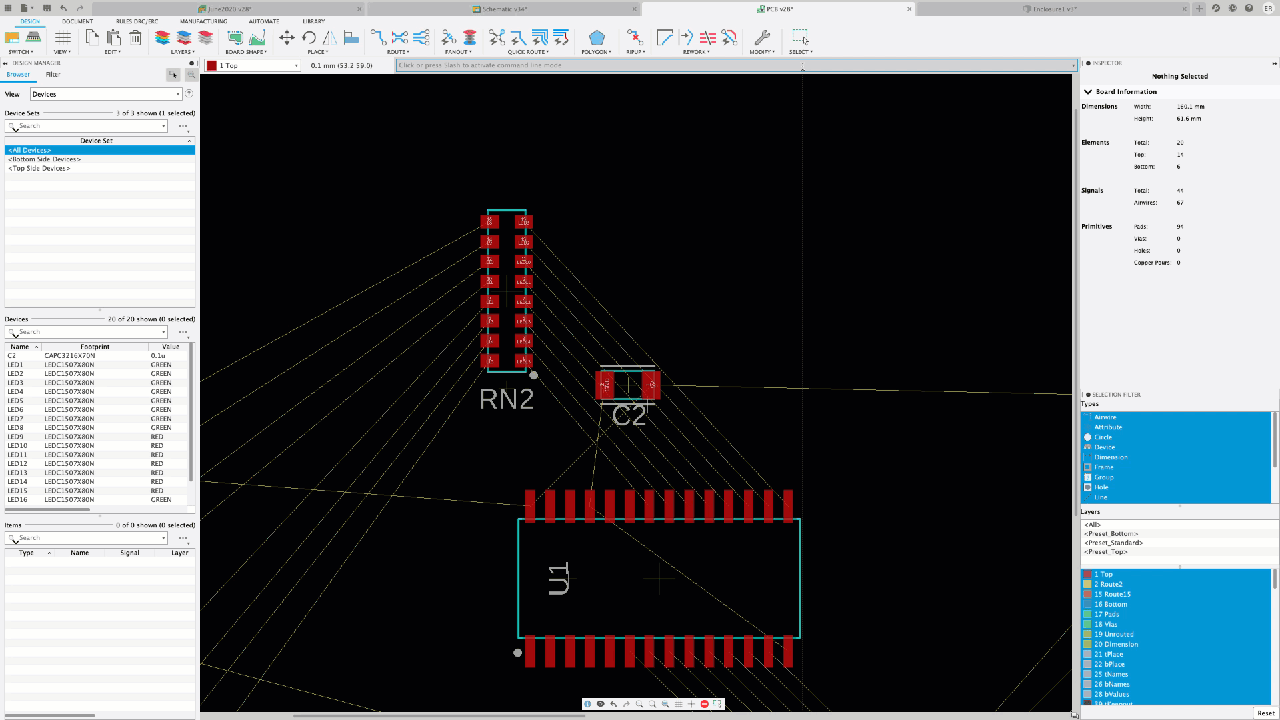Select the Align tool in Place group
This screenshot has height=720, width=1280.
click(x=351, y=38)
